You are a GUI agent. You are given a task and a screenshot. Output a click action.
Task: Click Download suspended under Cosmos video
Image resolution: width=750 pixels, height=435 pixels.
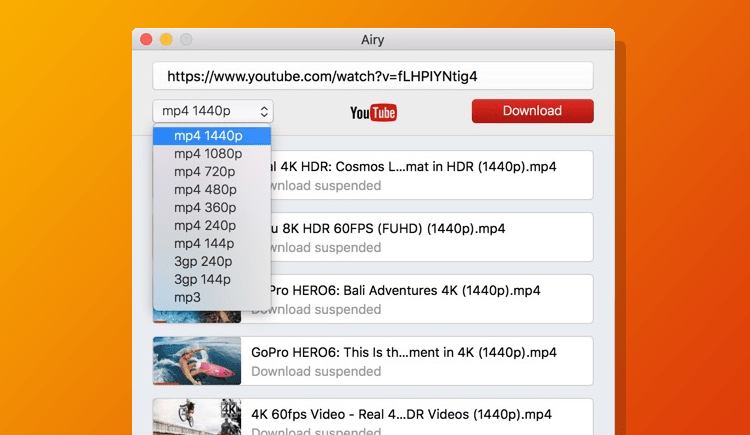coord(326,186)
